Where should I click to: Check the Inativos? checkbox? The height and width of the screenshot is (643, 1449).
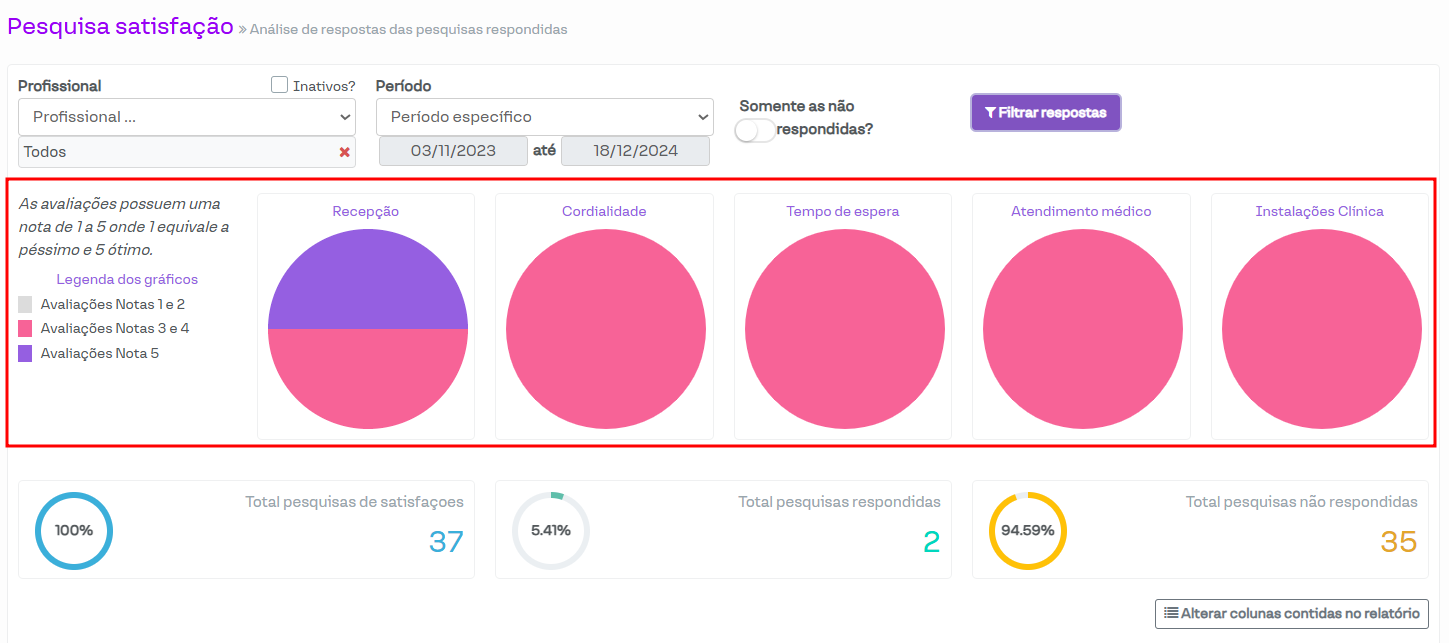(x=280, y=85)
